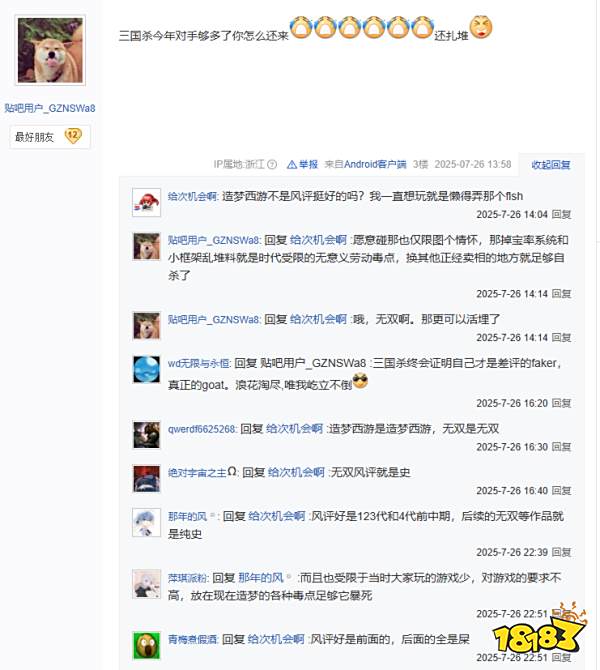
Task: Open 那年的风 anime avatar
Action: coord(147,523)
